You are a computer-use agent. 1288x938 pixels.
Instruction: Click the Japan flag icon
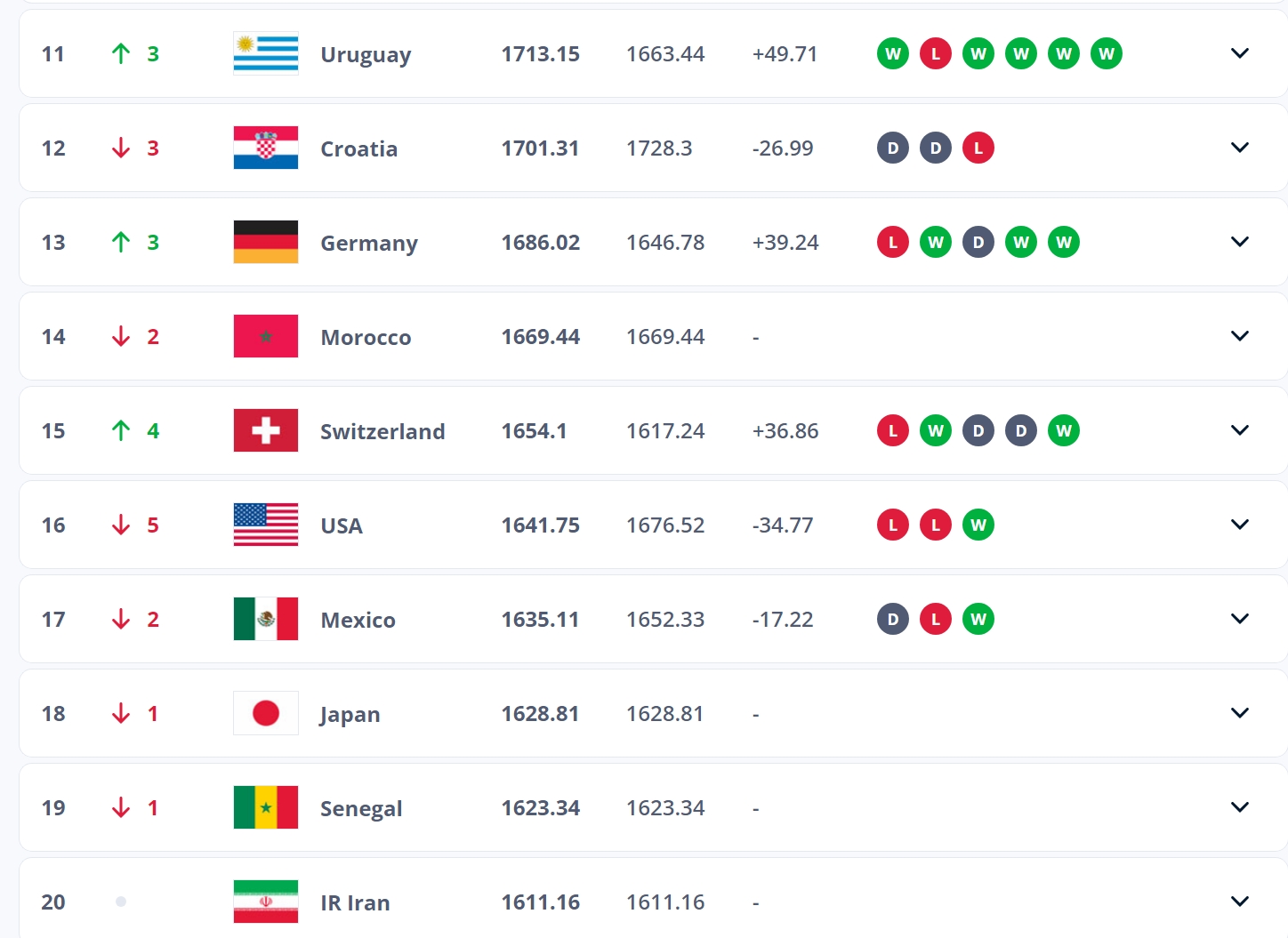pyautogui.click(x=265, y=714)
